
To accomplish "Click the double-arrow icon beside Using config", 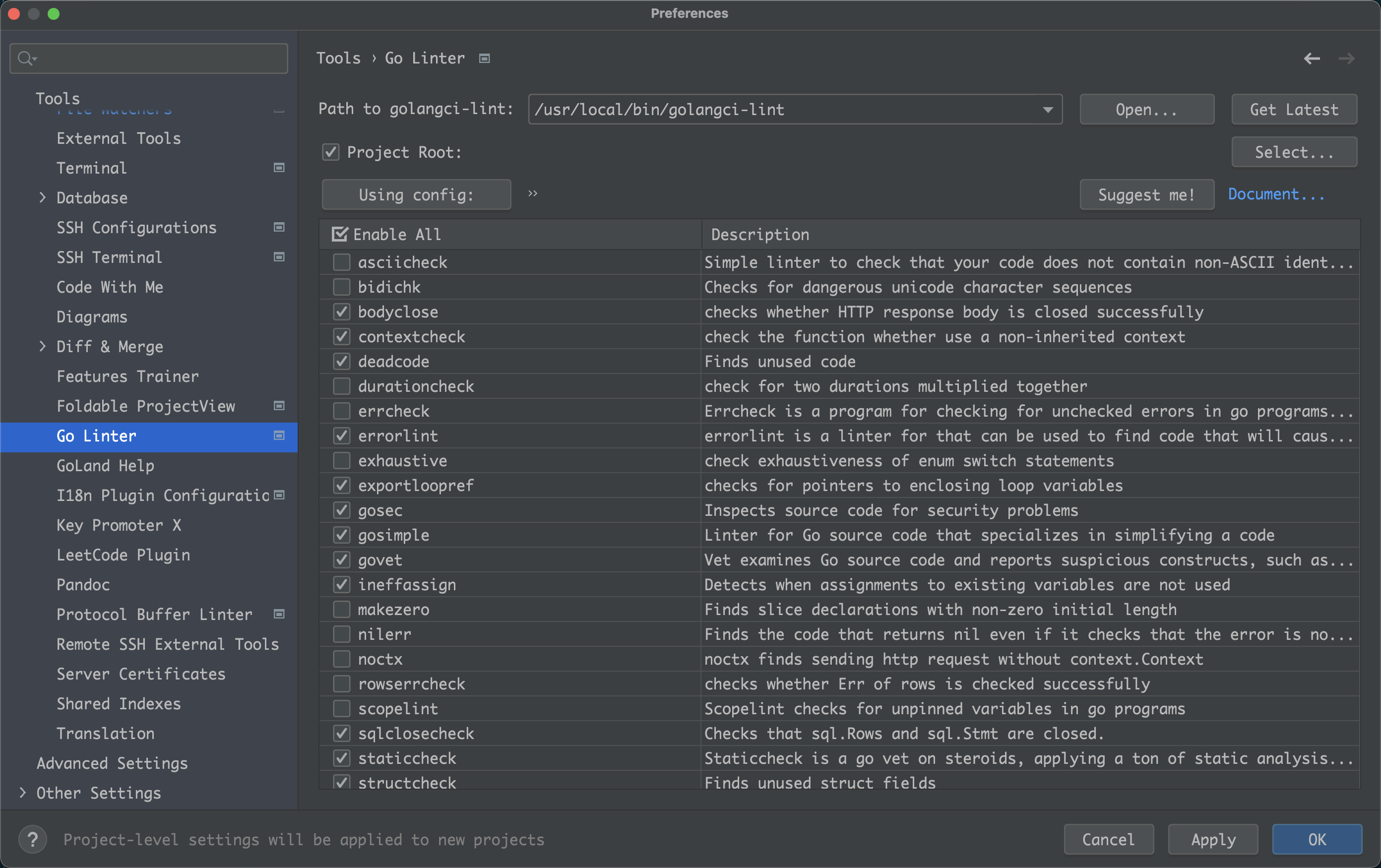I will point(533,194).
